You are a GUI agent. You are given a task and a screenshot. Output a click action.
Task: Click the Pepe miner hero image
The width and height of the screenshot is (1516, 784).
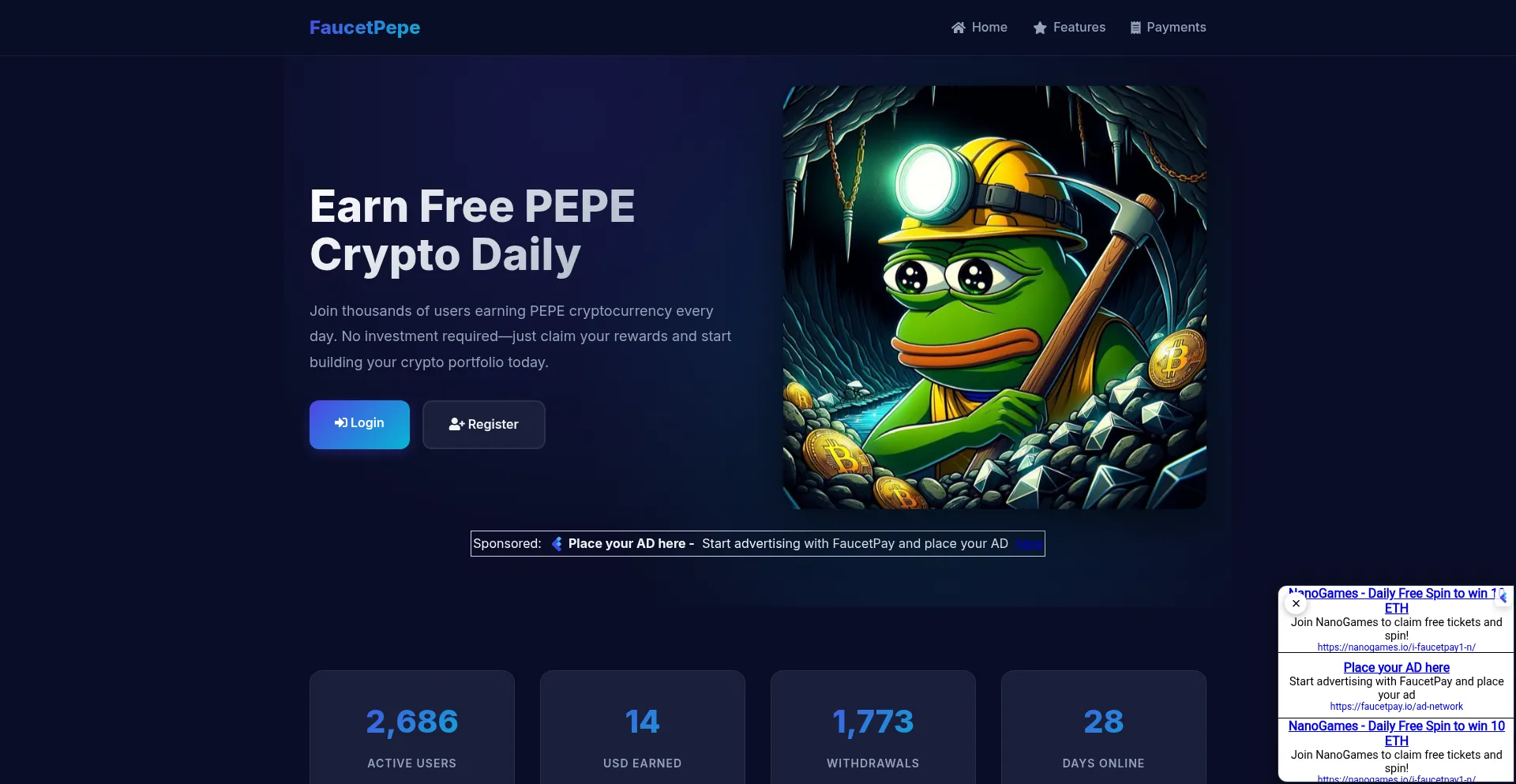coord(994,297)
